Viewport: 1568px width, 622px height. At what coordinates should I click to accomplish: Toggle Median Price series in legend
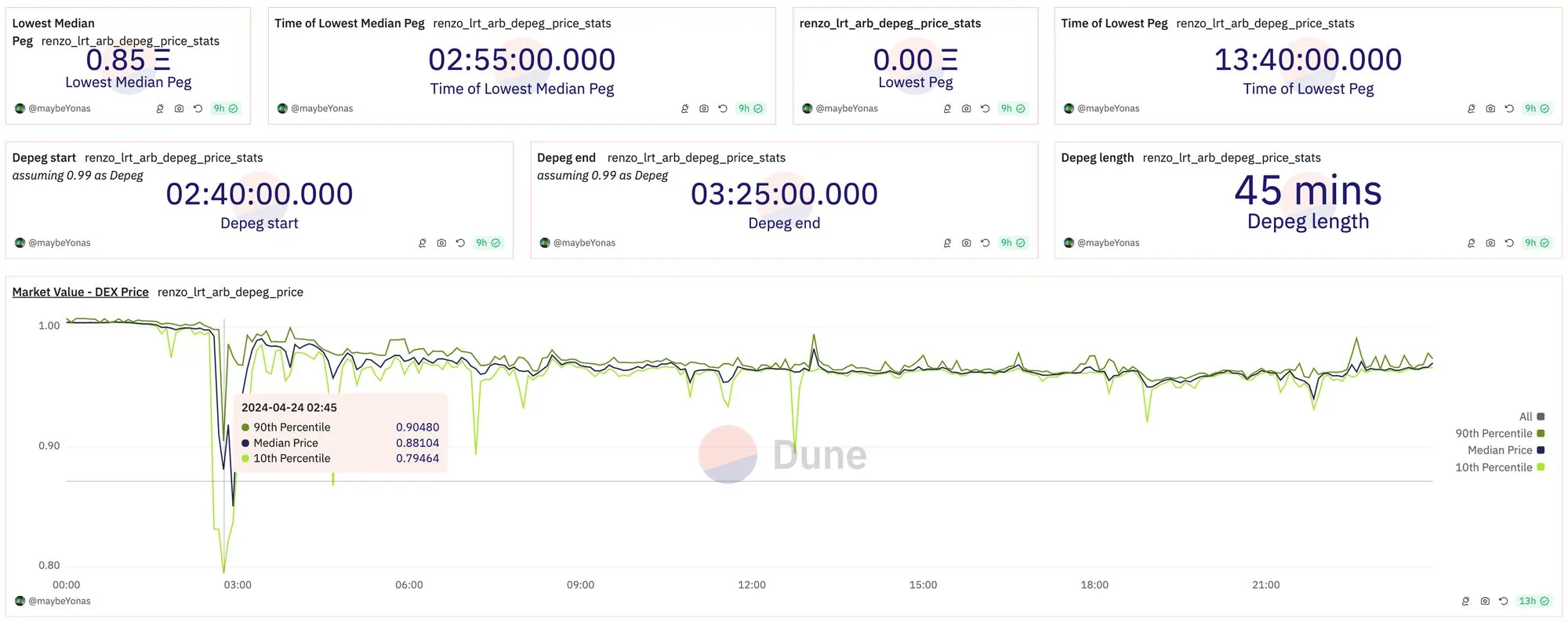coord(1506,450)
